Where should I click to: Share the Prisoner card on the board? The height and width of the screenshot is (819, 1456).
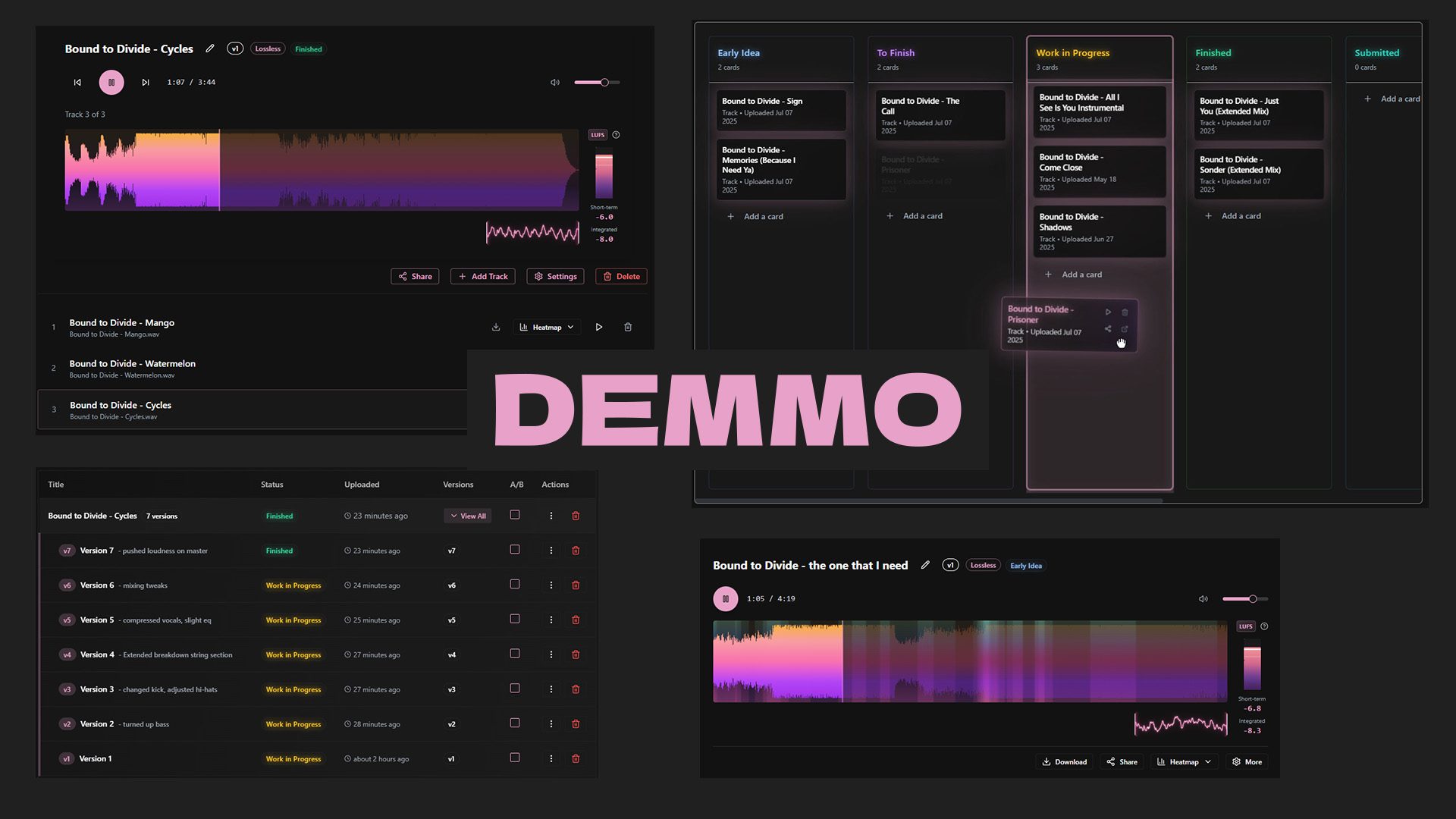point(1108,328)
